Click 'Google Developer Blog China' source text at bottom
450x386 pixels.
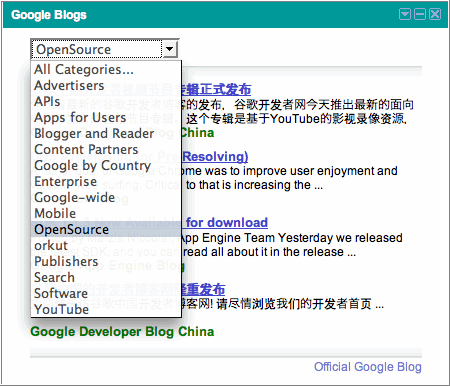pyautogui.click(x=122, y=332)
